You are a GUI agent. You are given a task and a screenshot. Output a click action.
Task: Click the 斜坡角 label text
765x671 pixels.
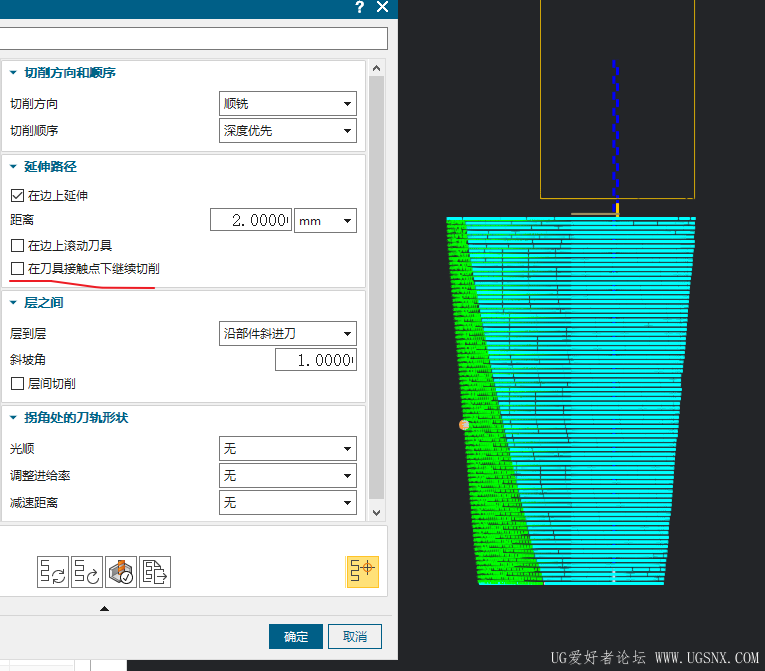[28, 360]
